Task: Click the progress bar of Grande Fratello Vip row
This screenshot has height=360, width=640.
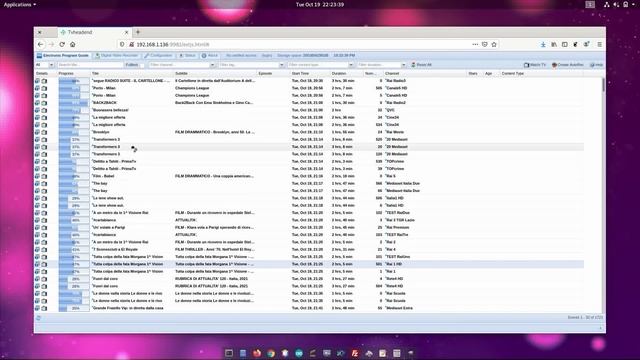Action: point(74,309)
